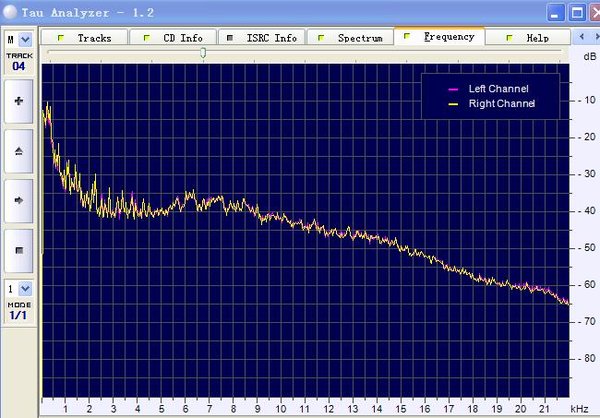The height and width of the screenshot is (418, 600).
Task: Click the MODE 1/1 indicator
Action: coord(19,311)
